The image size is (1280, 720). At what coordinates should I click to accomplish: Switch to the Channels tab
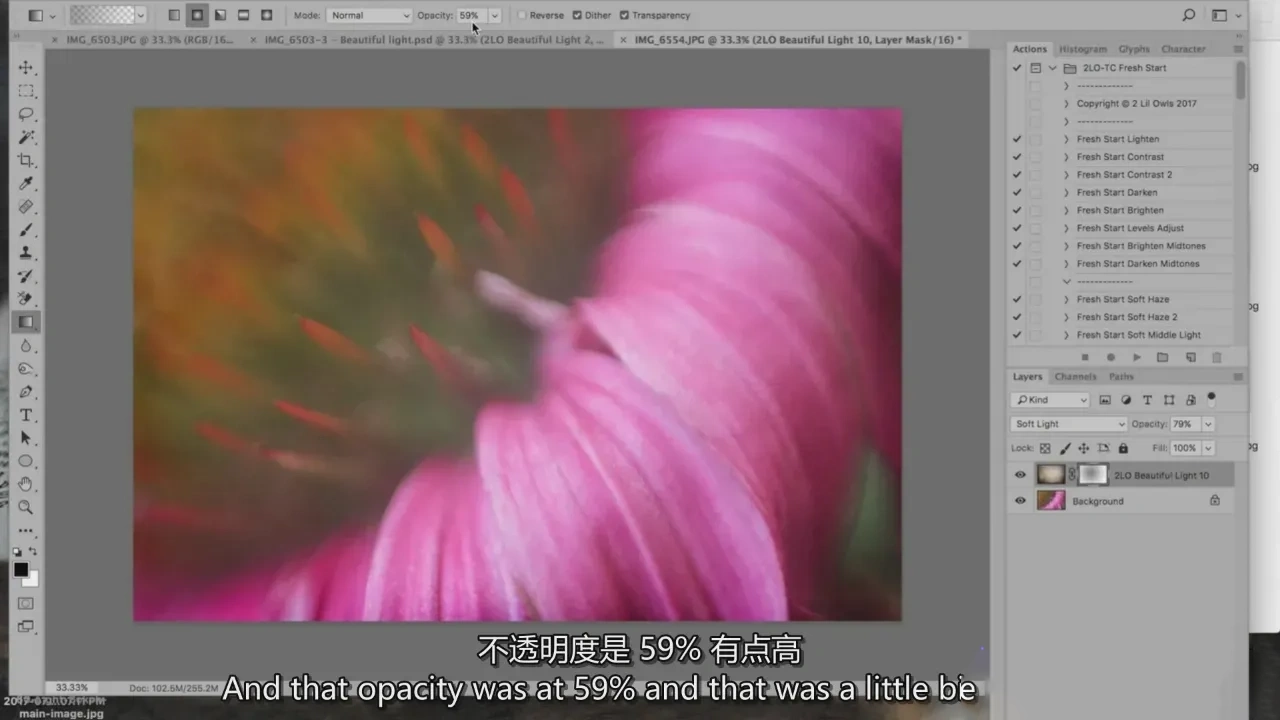click(1075, 377)
